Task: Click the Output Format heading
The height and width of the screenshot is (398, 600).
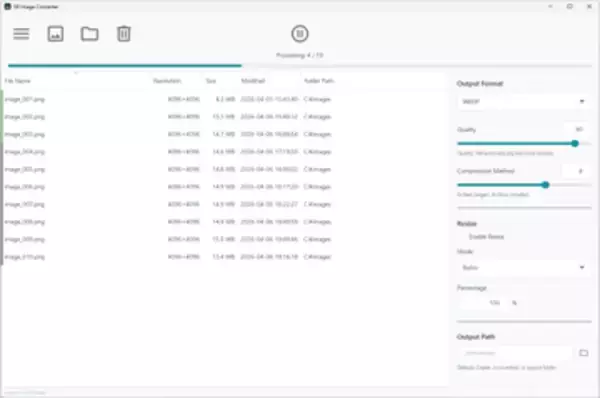Action: (480, 83)
